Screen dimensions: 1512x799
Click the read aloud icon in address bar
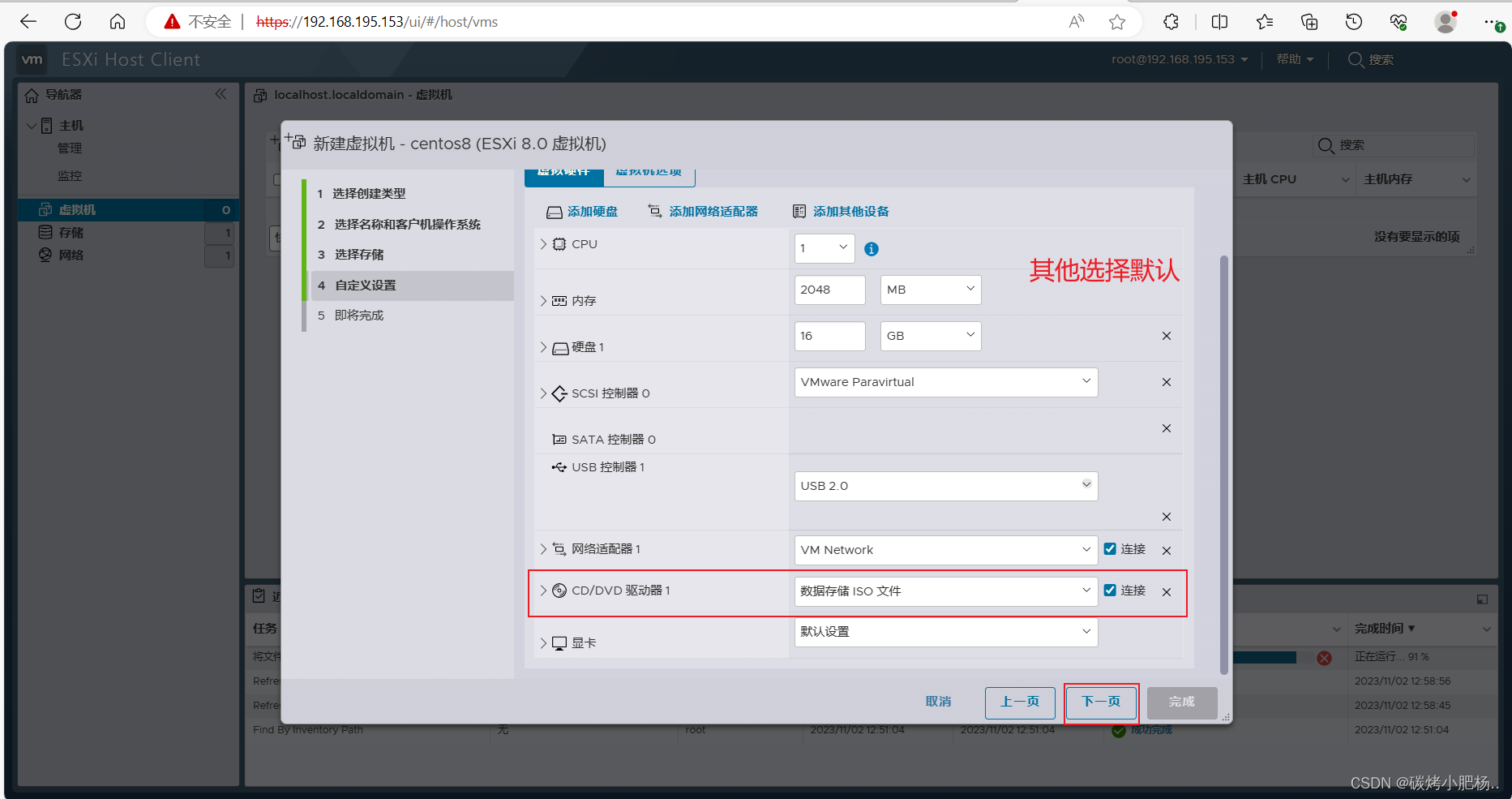(1077, 22)
